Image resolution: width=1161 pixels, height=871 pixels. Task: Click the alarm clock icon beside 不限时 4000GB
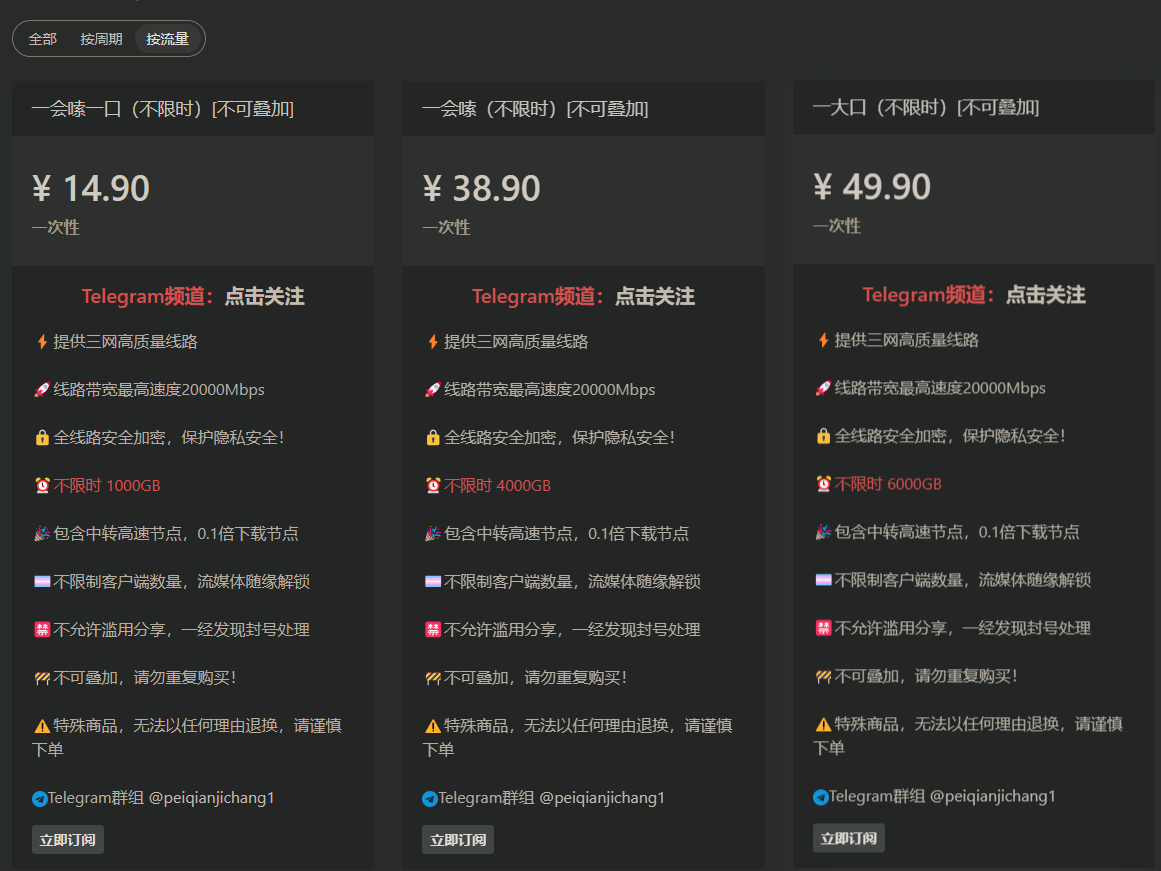click(433, 486)
